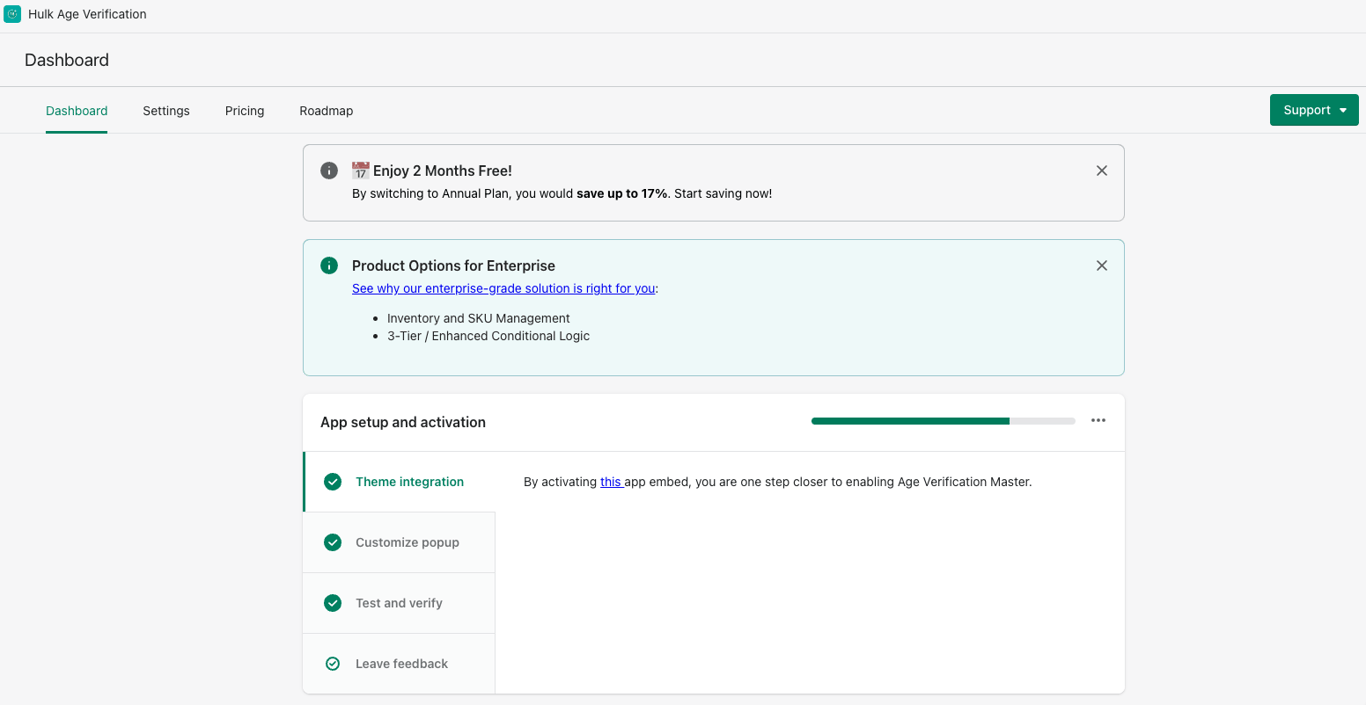The height and width of the screenshot is (705, 1366).
Task: Click the setup progress bar
Action: point(943,421)
